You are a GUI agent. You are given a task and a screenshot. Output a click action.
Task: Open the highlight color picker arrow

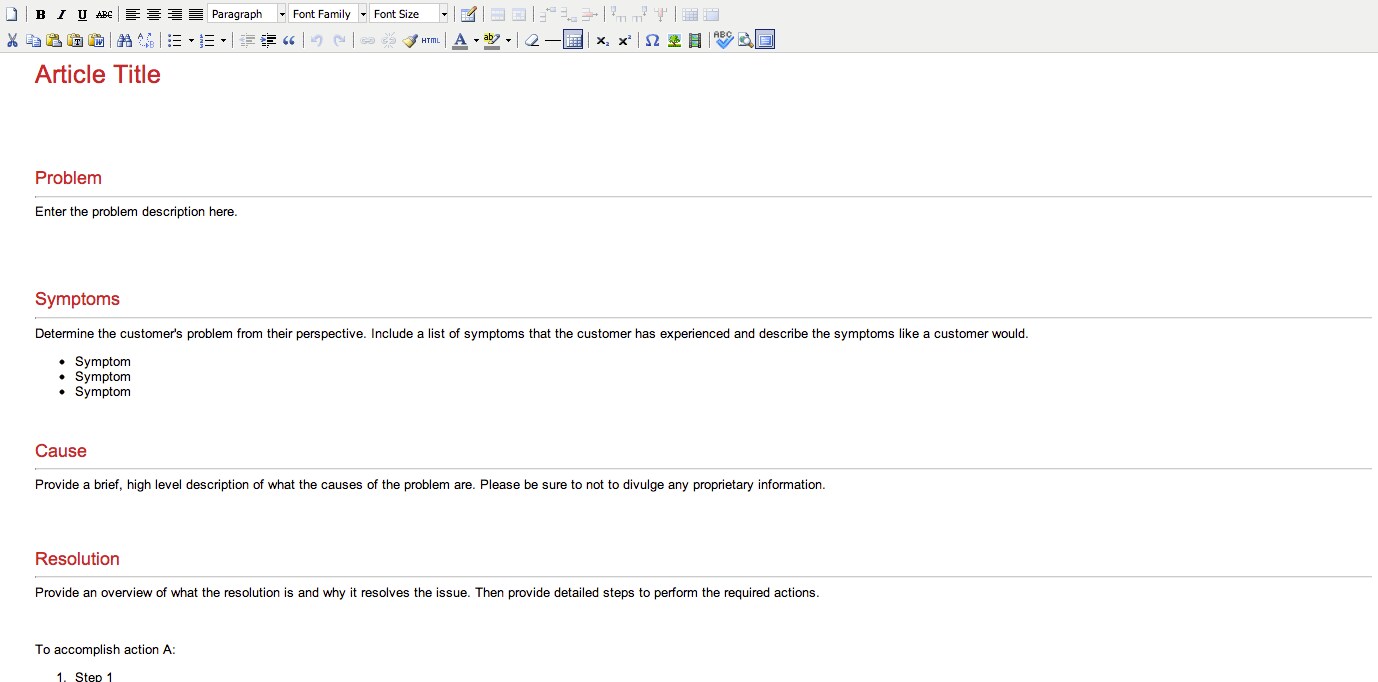pos(508,40)
